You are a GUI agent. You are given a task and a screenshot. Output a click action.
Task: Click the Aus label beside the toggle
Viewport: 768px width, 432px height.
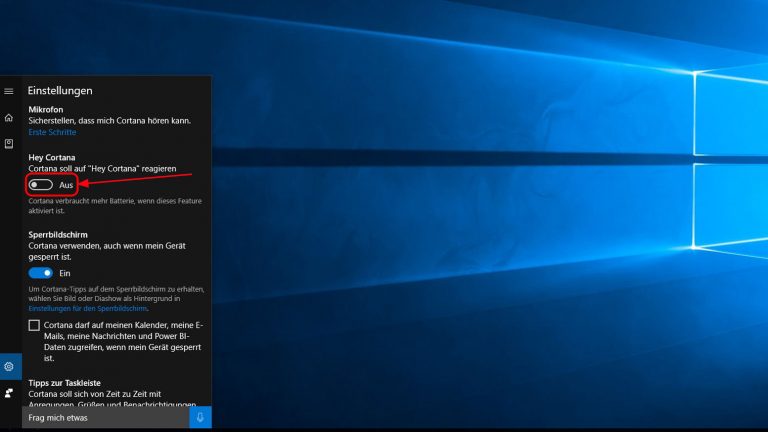pos(66,185)
